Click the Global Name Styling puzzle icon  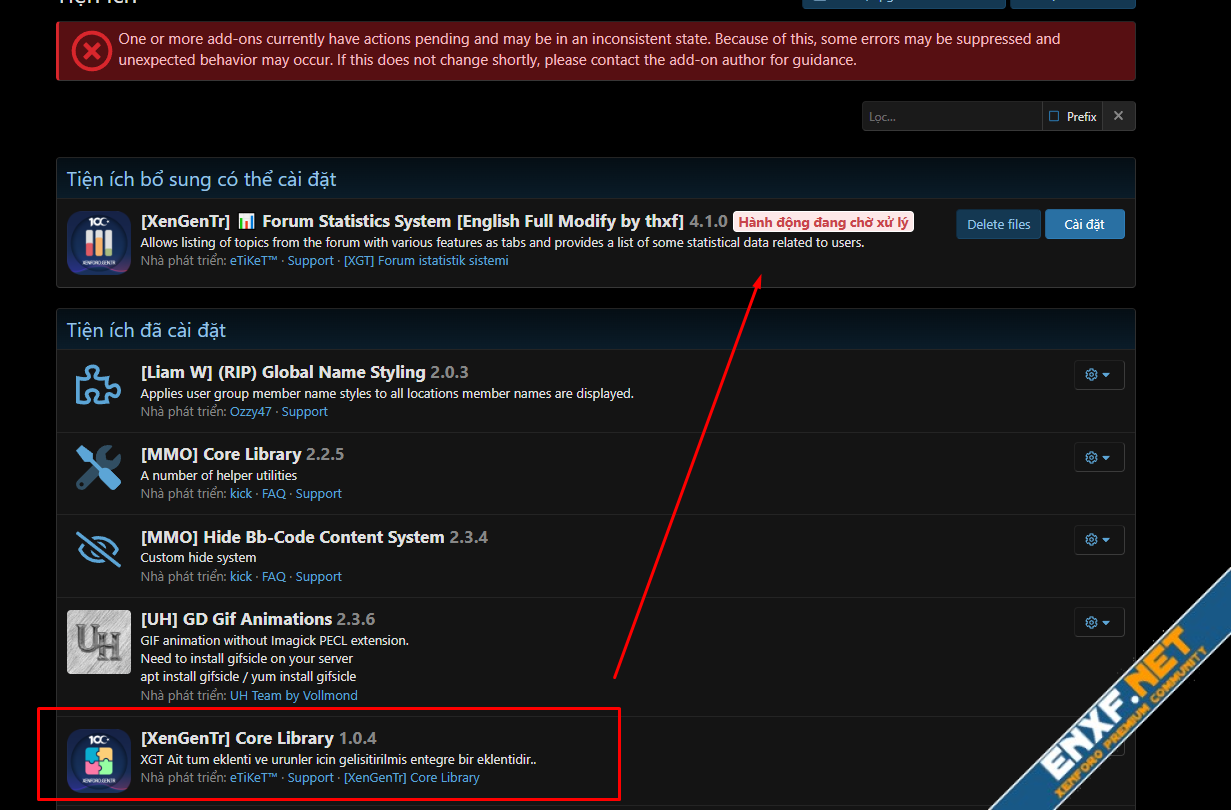[x=99, y=385]
